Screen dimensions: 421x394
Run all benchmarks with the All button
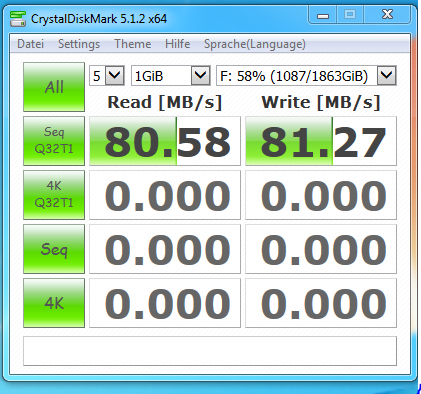pyautogui.click(x=54, y=87)
